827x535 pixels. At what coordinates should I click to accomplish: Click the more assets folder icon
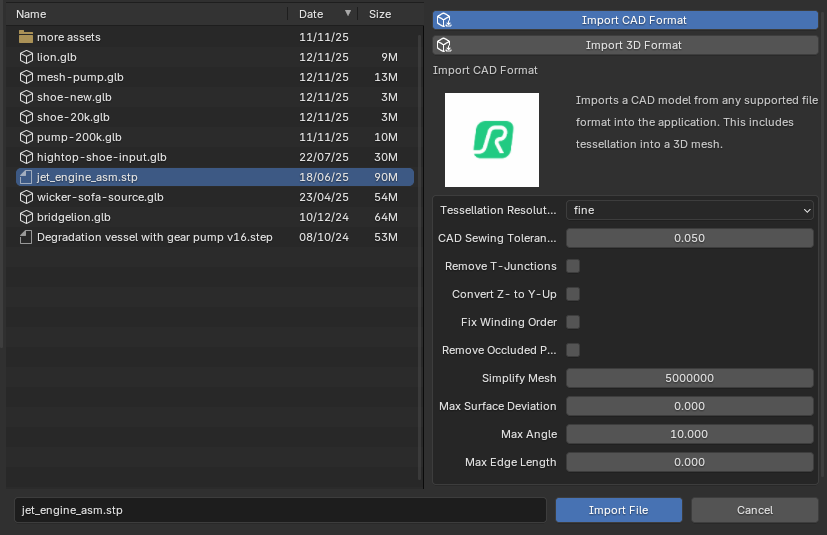pos(26,37)
